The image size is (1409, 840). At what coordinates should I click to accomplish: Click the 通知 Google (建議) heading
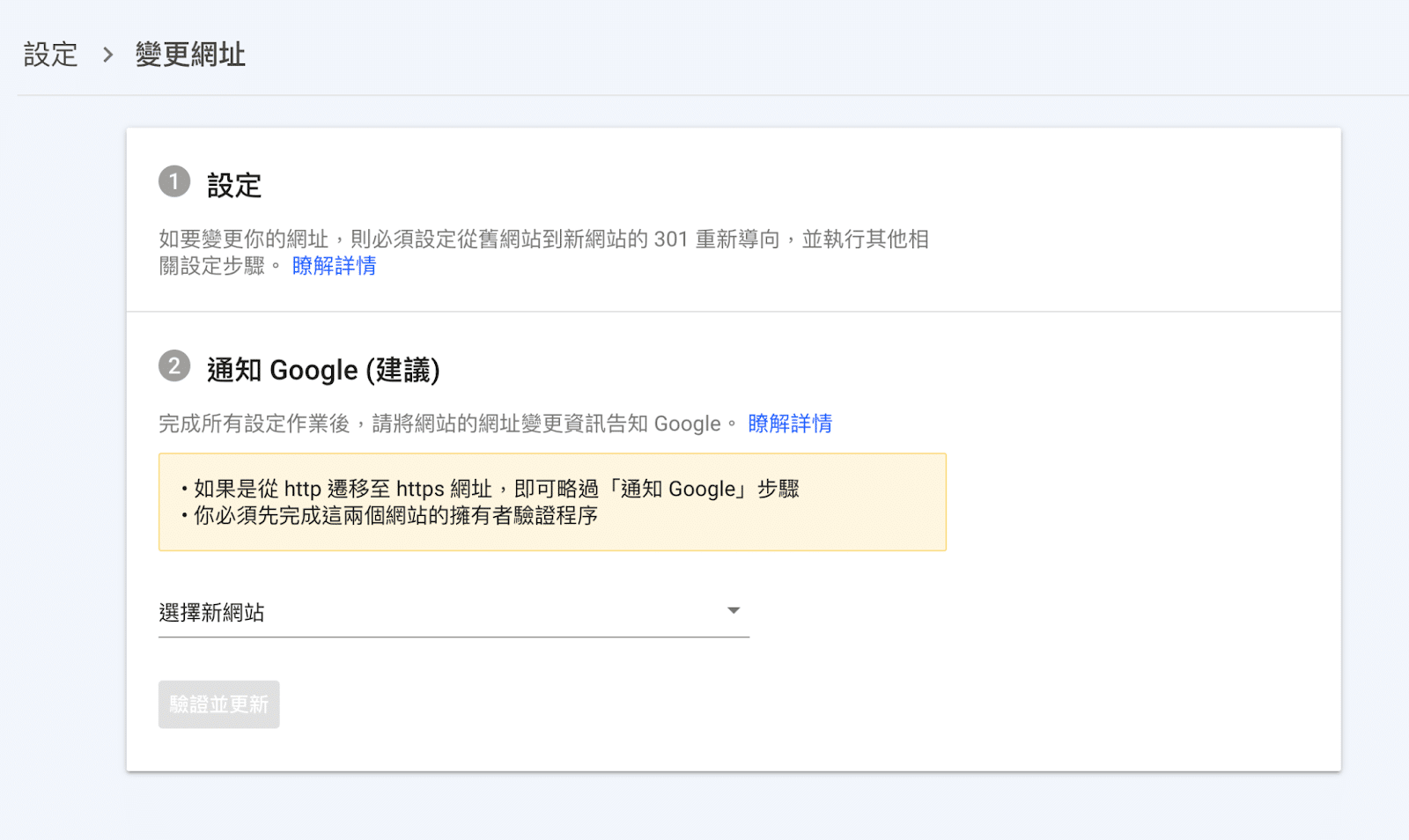[323, 371]
